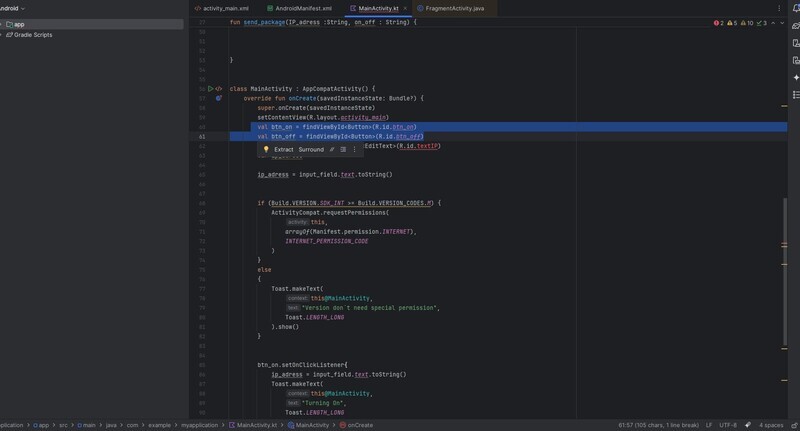This screenshot has height=431, width=800.
Task: Open the Android project view dropdown
Action: pyautogui.click(x=12, y=8)
